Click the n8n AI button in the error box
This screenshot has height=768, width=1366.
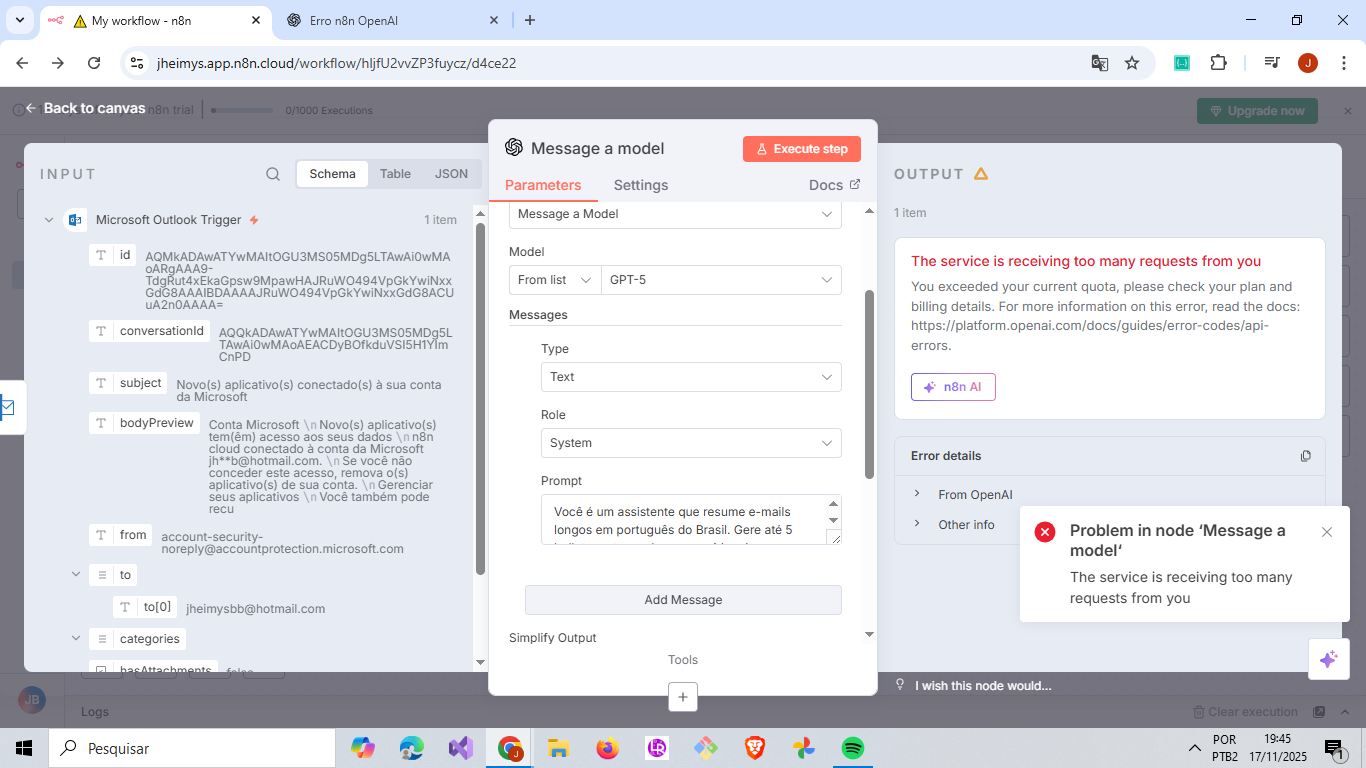pyautogui.click(x=953, y=387)
